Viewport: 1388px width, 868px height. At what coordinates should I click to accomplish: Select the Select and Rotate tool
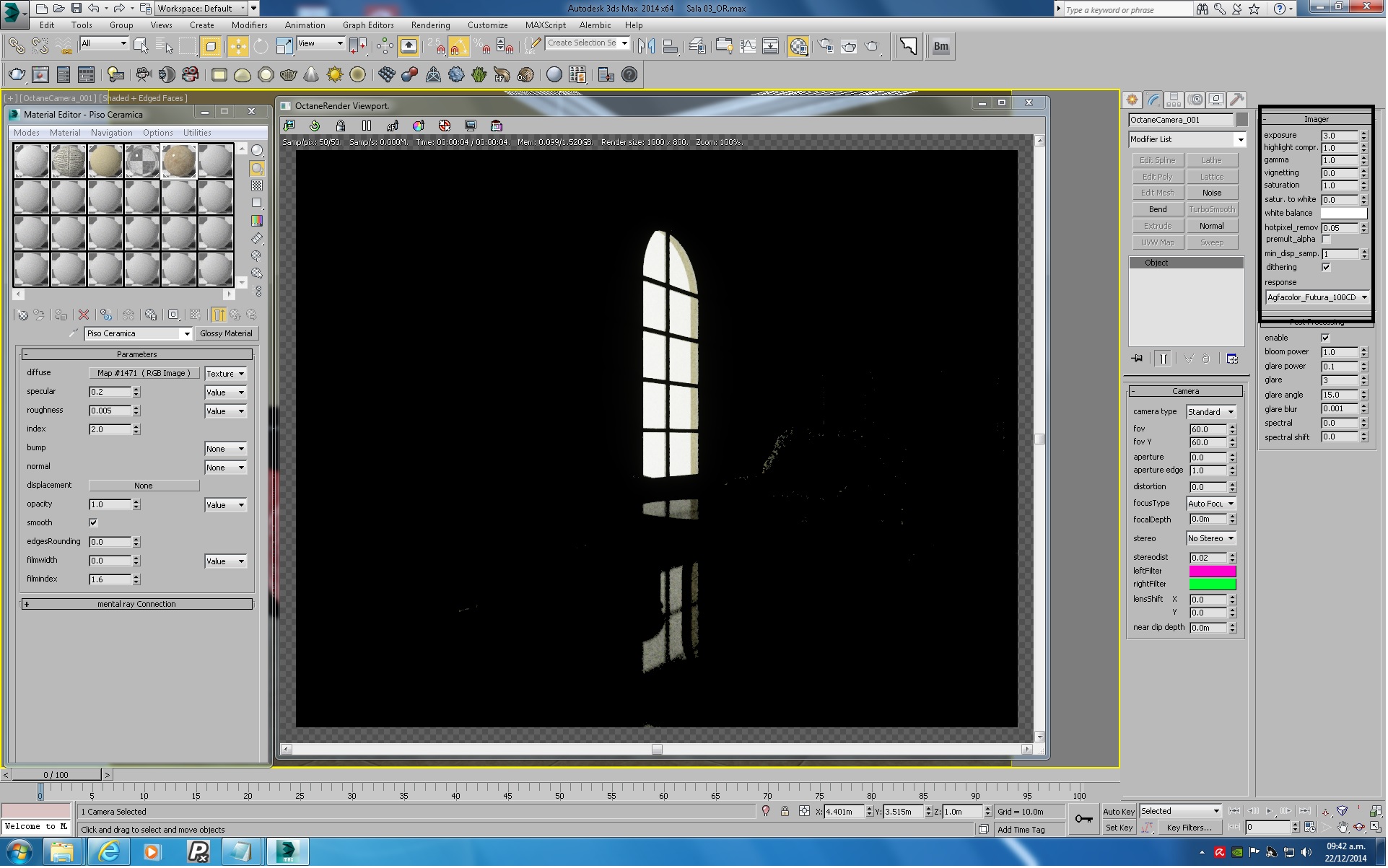(261, 47)
